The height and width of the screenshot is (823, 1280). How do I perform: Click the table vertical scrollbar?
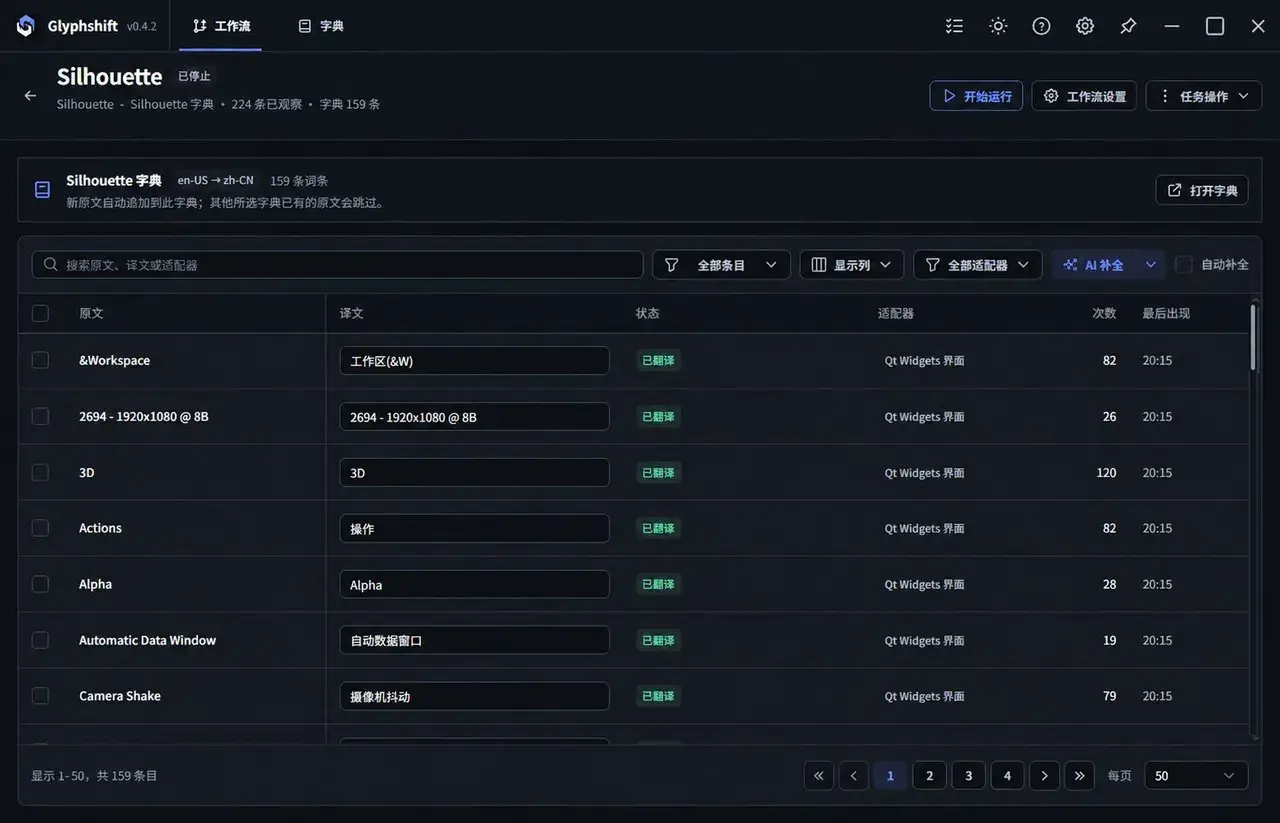[1255, 337]
